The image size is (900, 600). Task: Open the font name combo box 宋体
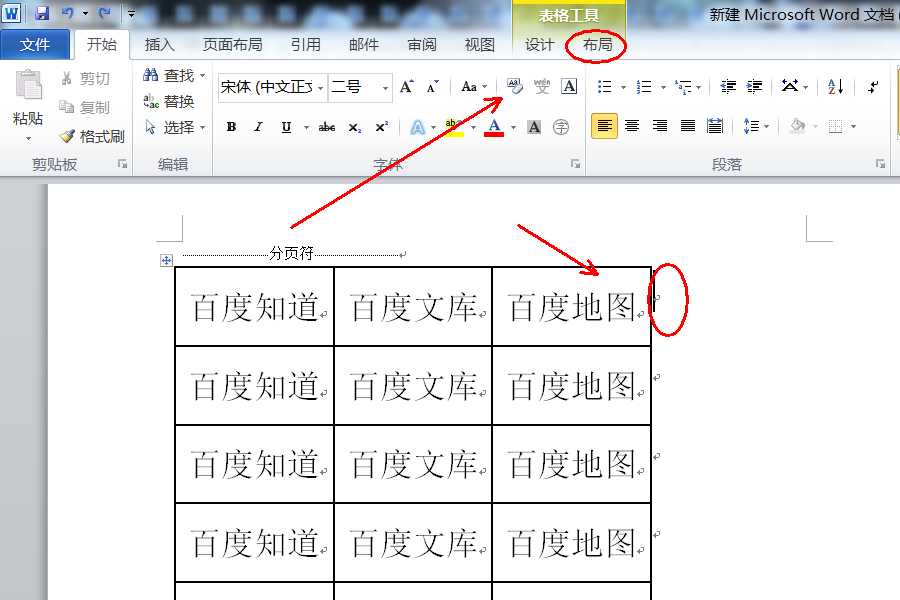273,87
